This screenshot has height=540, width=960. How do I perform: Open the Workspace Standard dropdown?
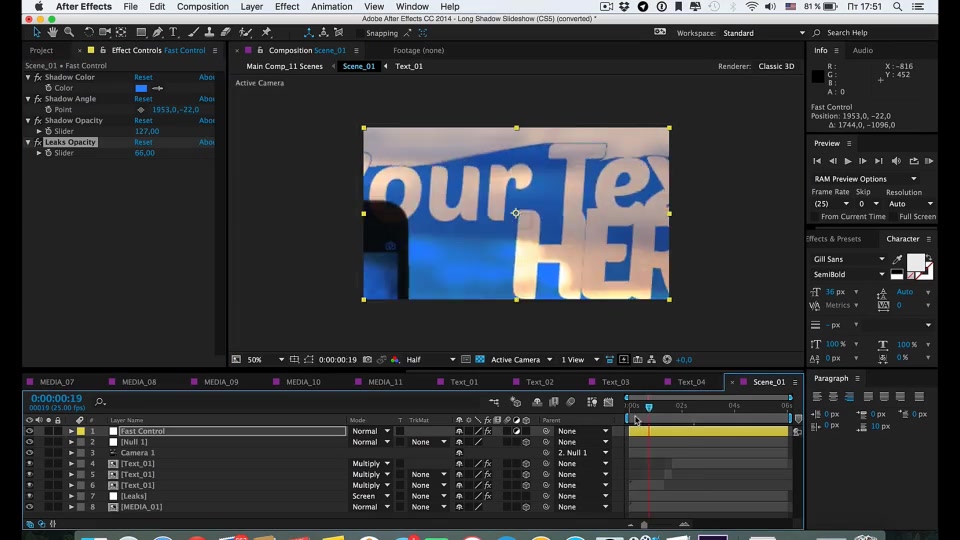(x=763, y=33)
